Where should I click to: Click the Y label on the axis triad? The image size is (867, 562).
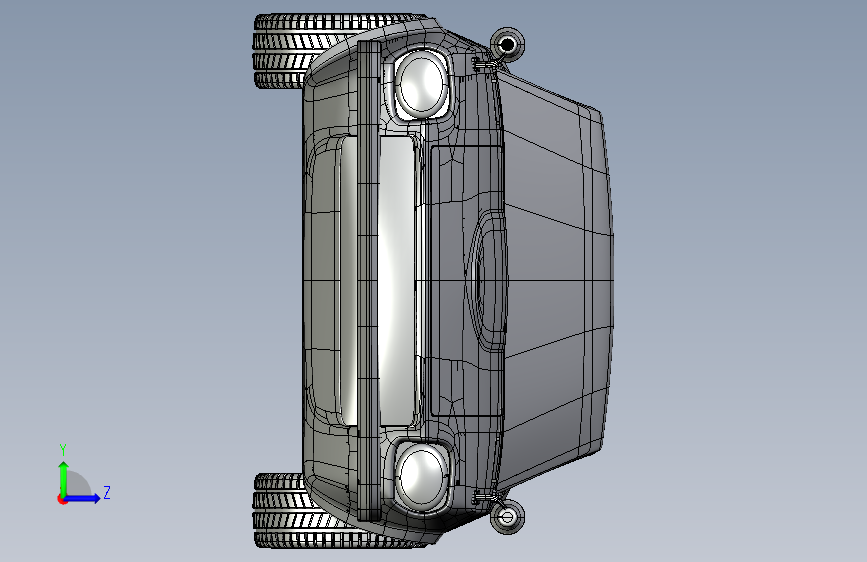pyautogui.click(x=63, y=450)
